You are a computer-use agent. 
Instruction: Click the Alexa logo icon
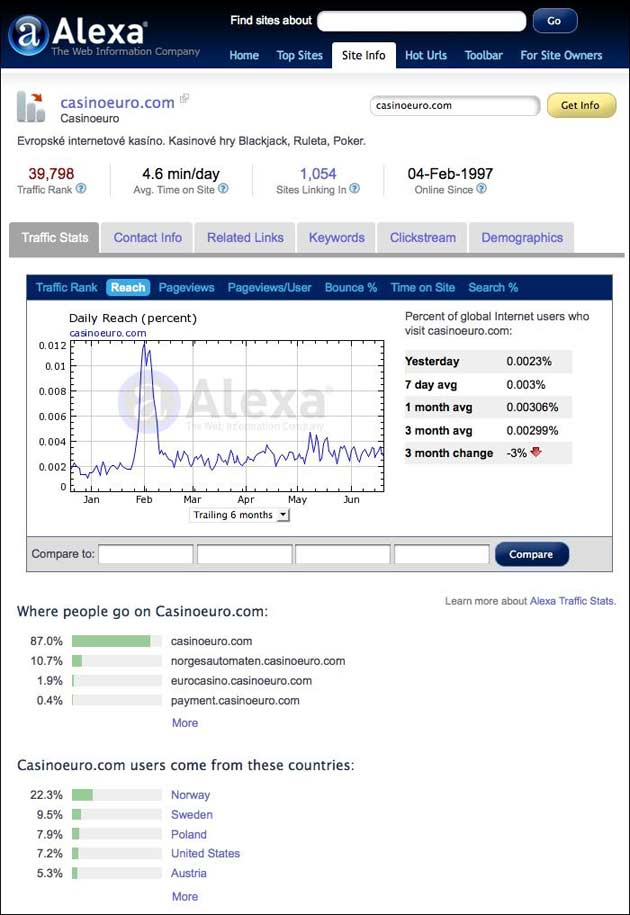28,36
